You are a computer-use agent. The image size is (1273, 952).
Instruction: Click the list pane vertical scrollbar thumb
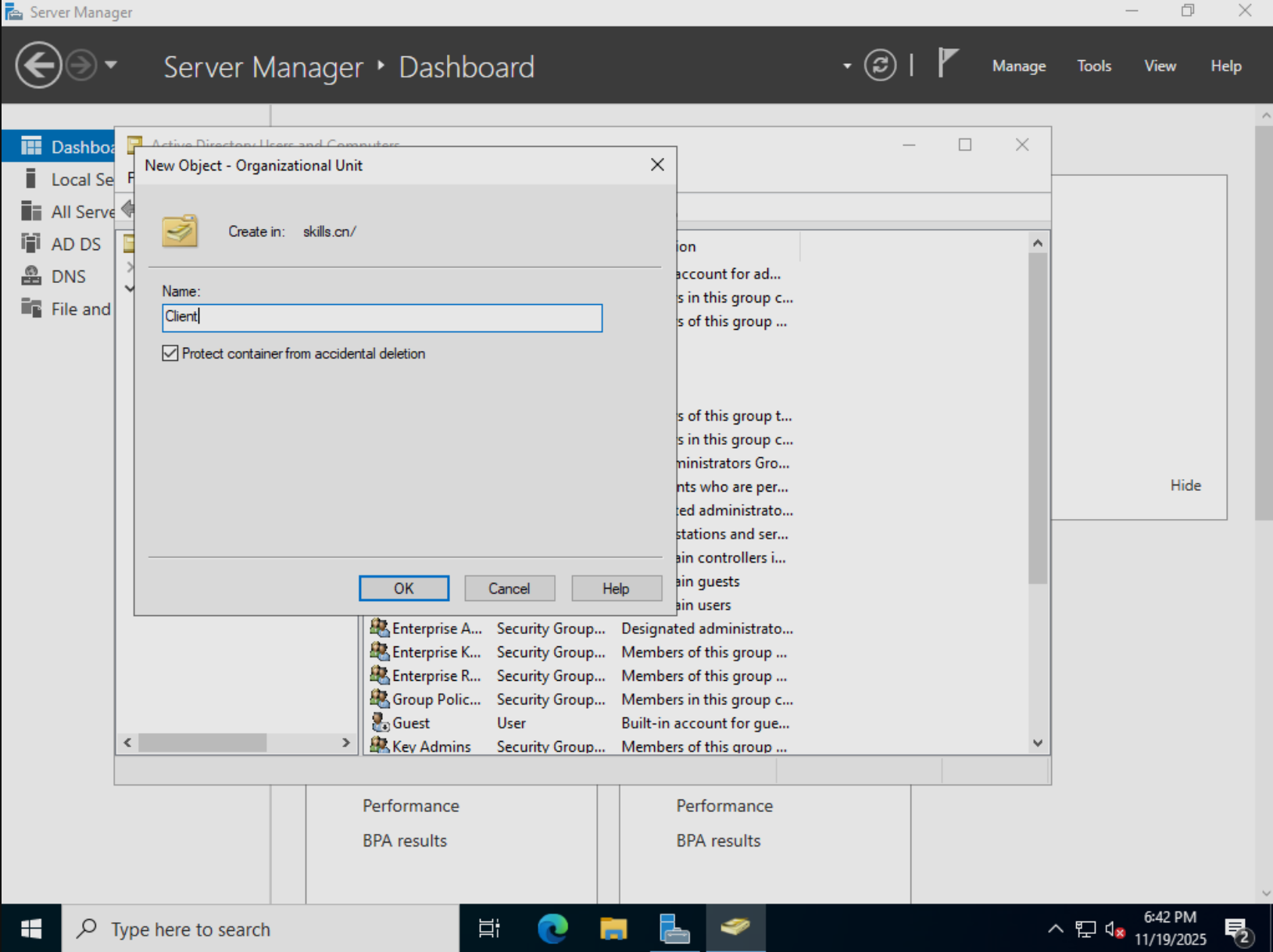(x=1038, y=418)
